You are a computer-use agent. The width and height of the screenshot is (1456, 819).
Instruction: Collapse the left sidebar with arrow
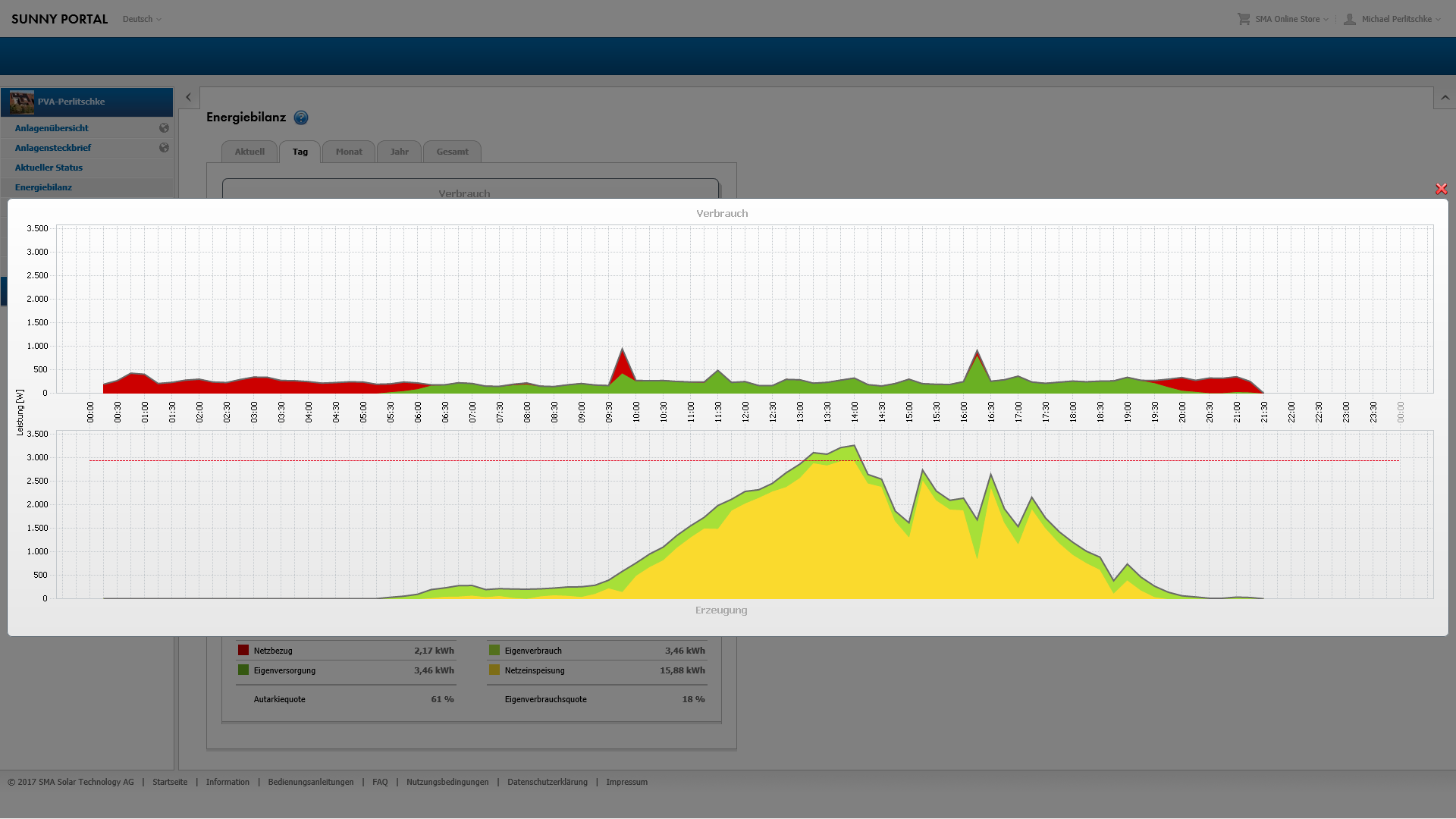pyautogui.click(x=188, y=98)
